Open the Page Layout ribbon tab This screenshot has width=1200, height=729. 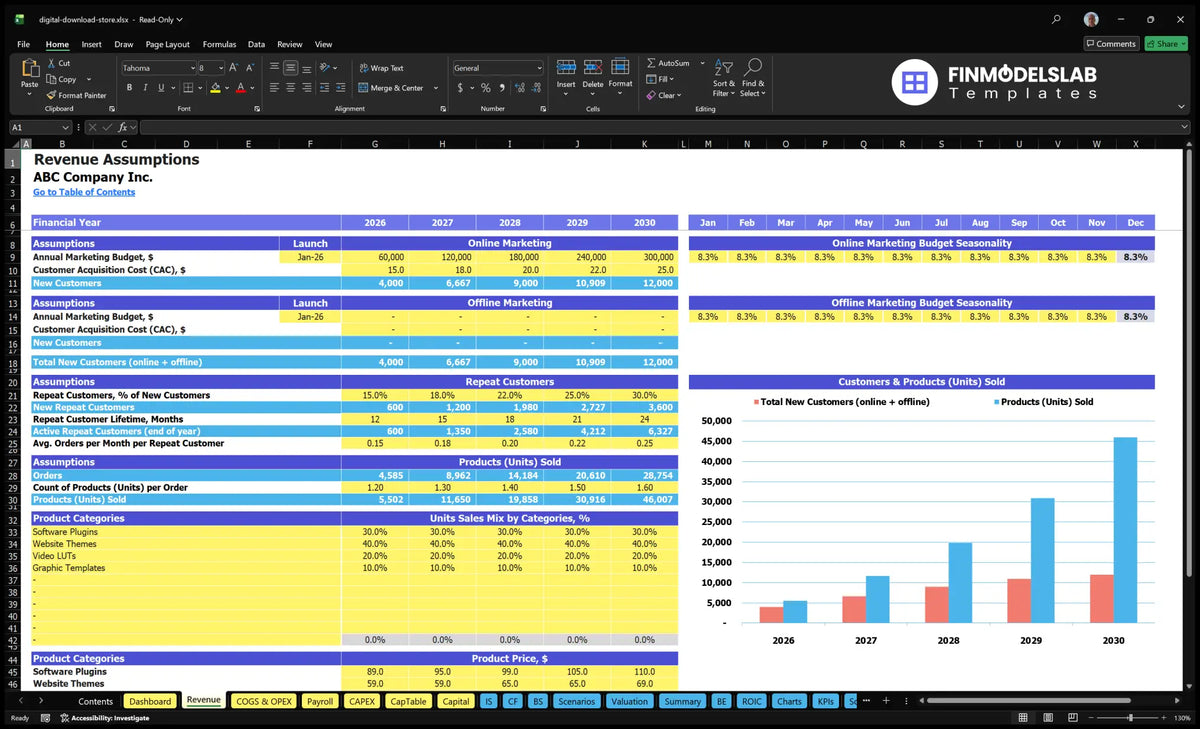tap(167, 44)
